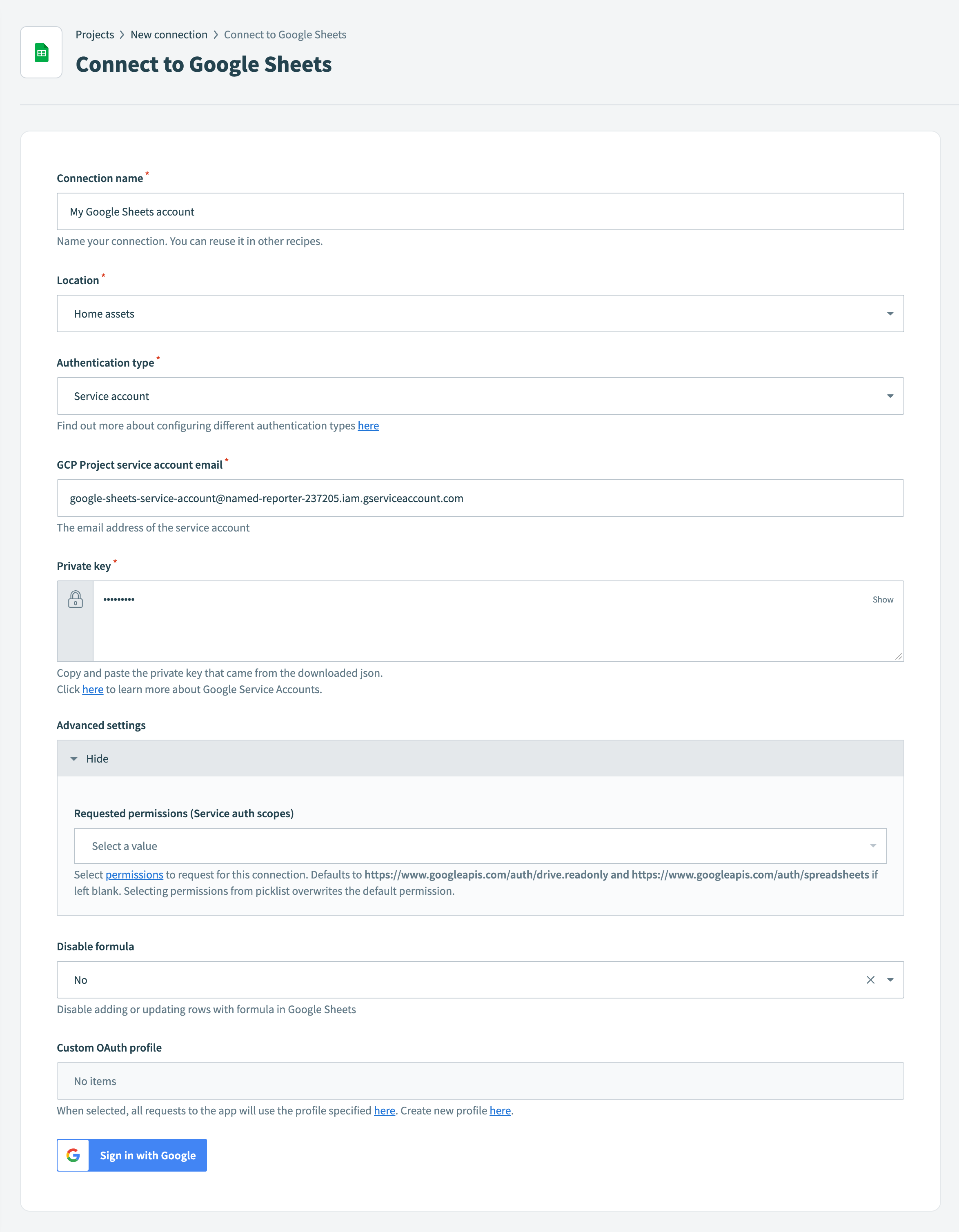This screenshot has width=959, height=1232.
Task: Click the Google G logo on the sign-in button
Action: tap(73, 1155)
